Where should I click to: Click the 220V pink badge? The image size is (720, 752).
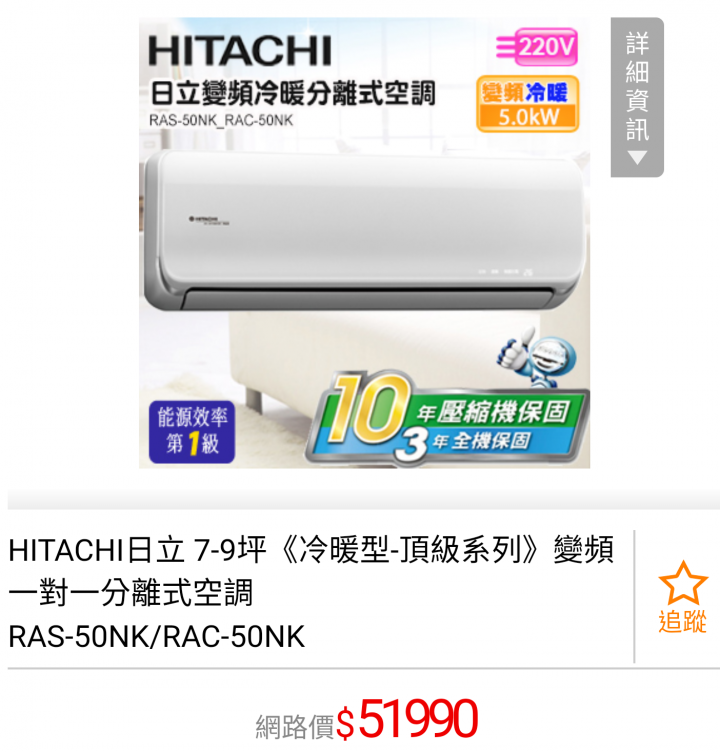(537, 47)
